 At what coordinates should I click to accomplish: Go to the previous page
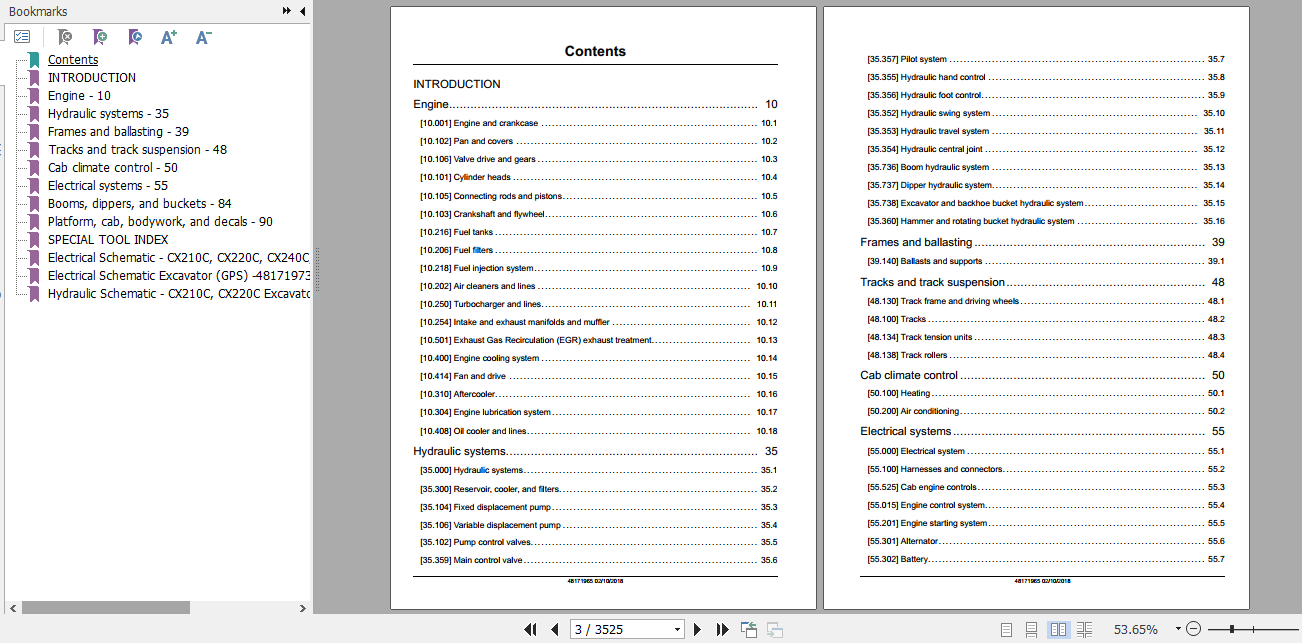pos(555,629)
